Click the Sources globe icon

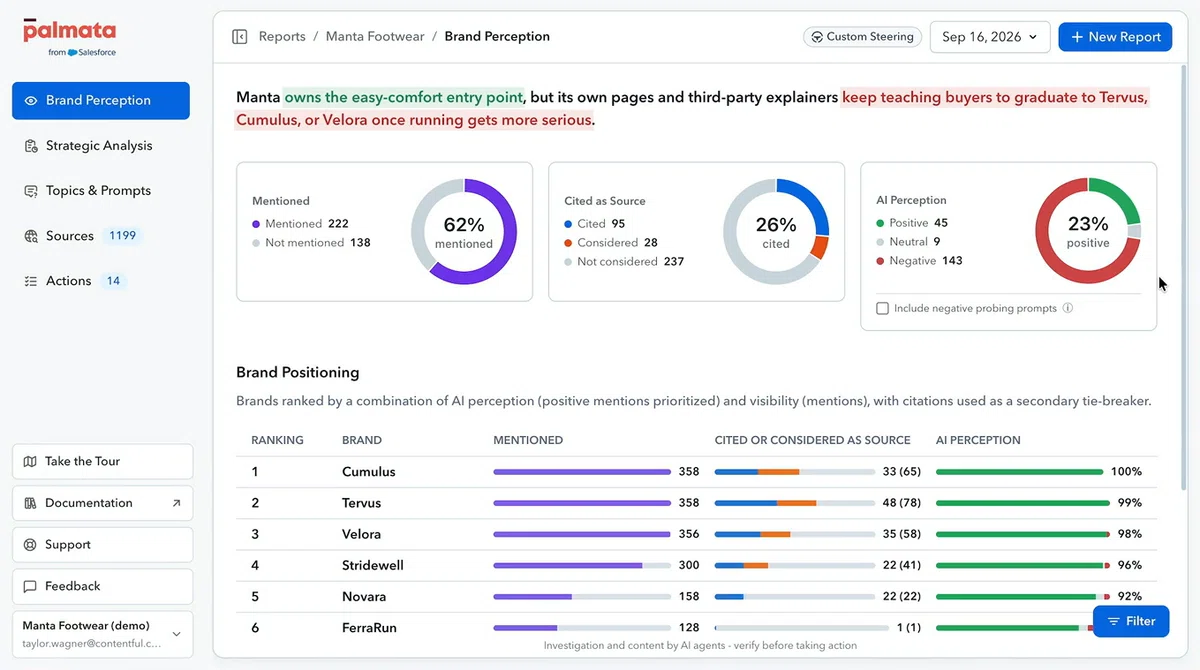coord(31,236)
